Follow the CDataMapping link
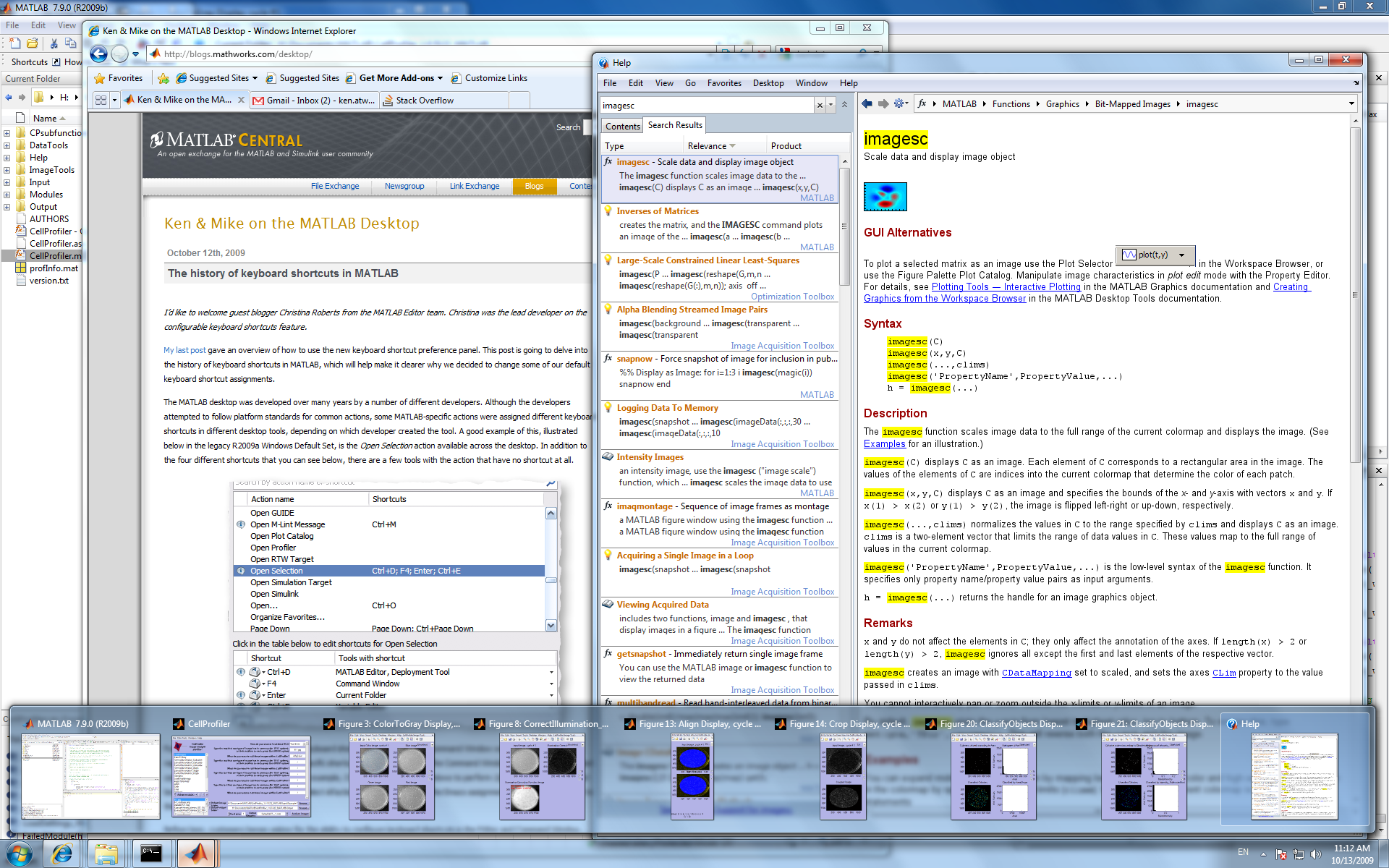The image size is (1389, 868). point(1036,673)
